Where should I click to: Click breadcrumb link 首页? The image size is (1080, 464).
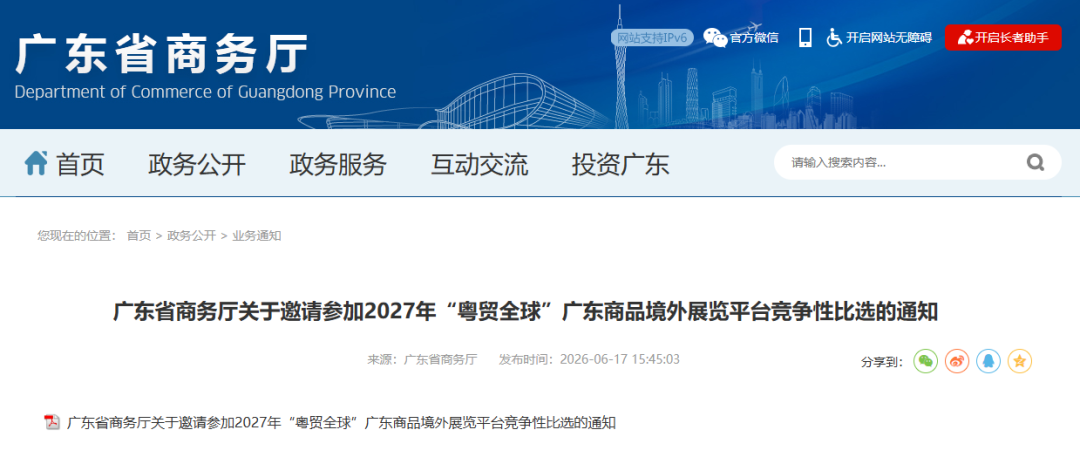coord(138,236)
